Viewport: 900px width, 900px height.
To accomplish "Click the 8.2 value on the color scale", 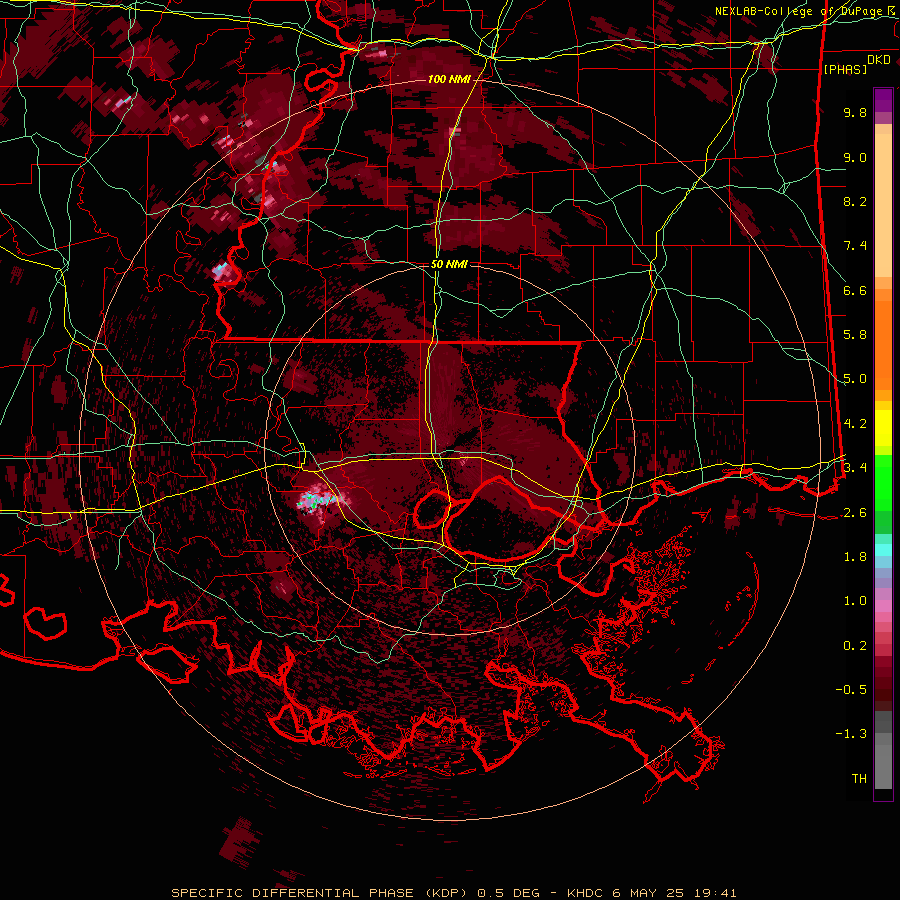I will pos(855,201).
